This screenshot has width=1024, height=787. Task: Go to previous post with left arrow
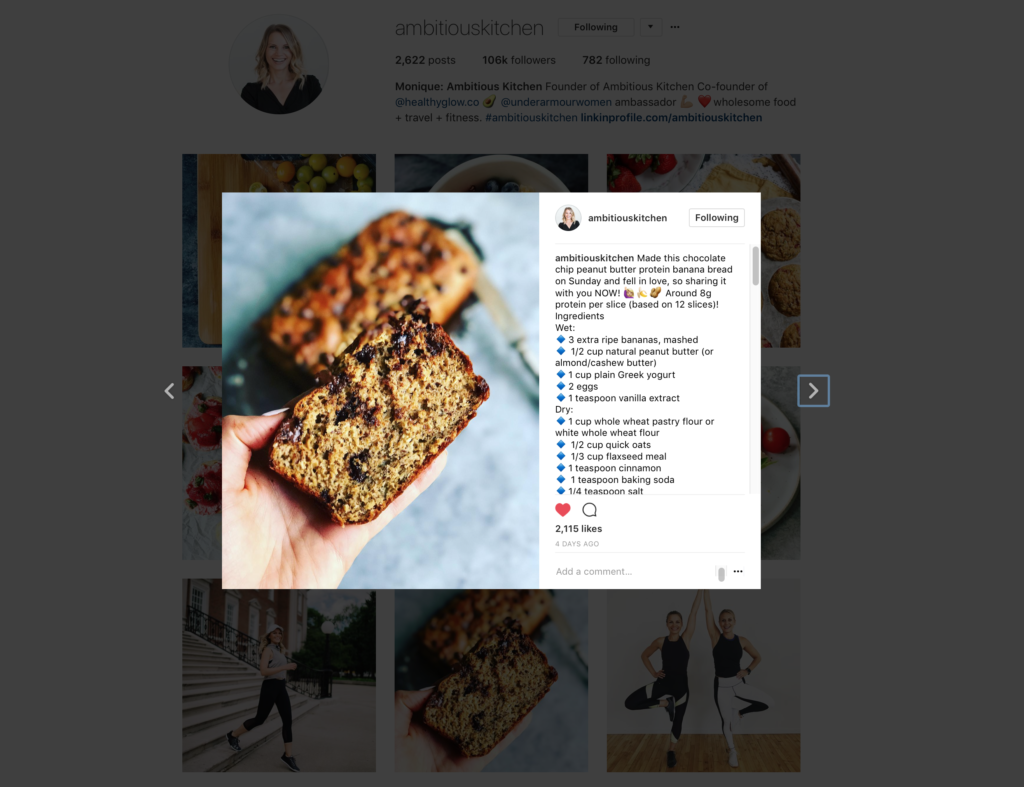tap(169, 391)
